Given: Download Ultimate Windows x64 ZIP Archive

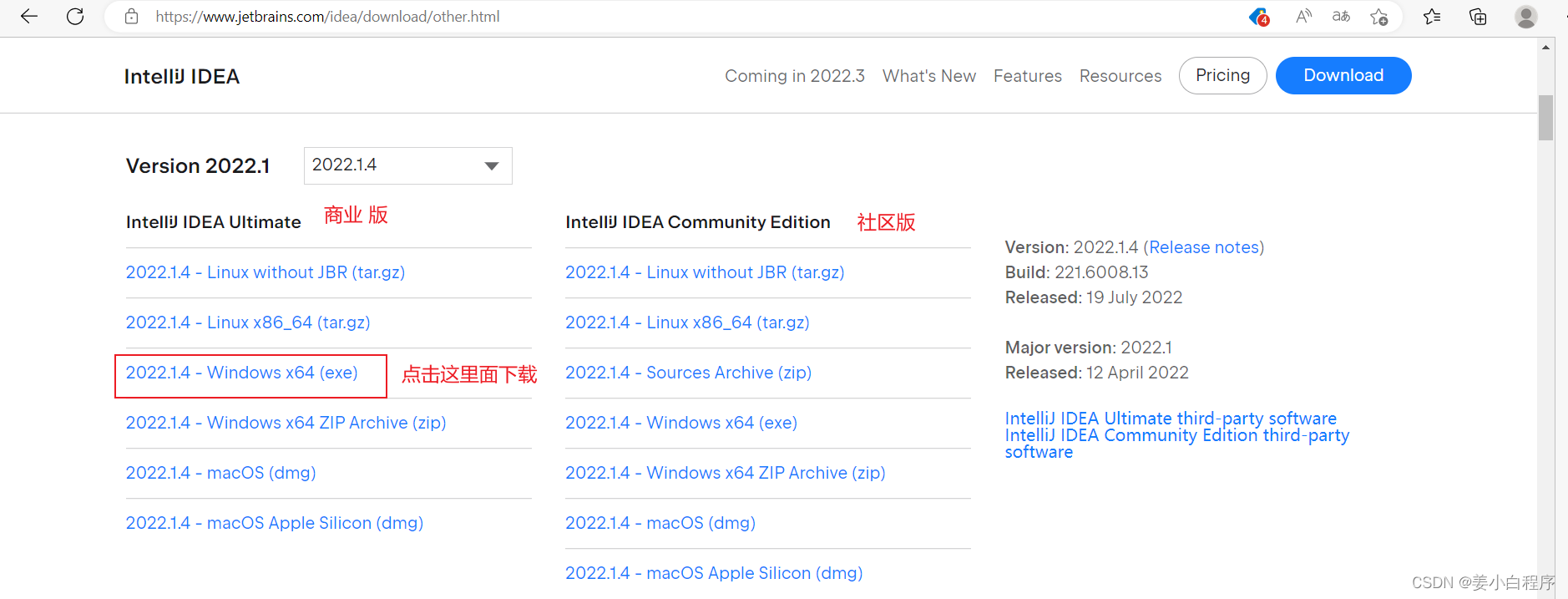Looking at the screenshot, I should pyautogui.click(x=286, y=423).
